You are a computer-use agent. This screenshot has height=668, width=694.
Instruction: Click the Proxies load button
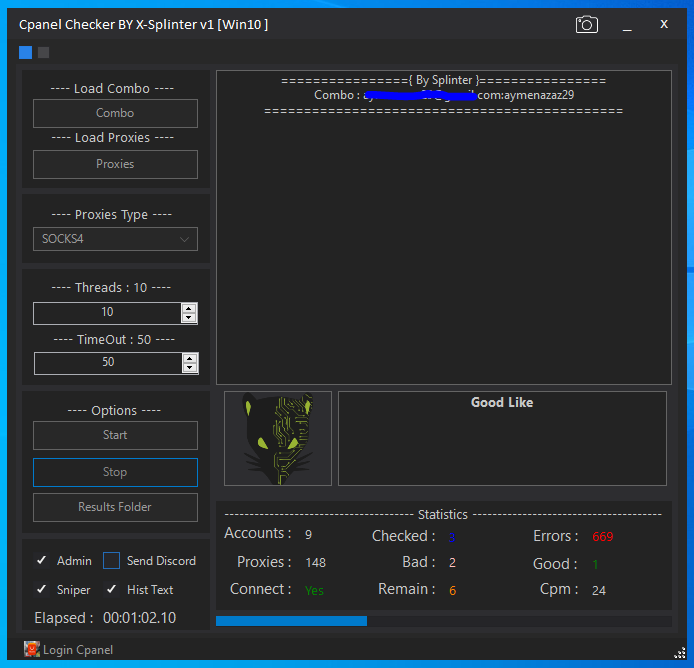[115, 164]
